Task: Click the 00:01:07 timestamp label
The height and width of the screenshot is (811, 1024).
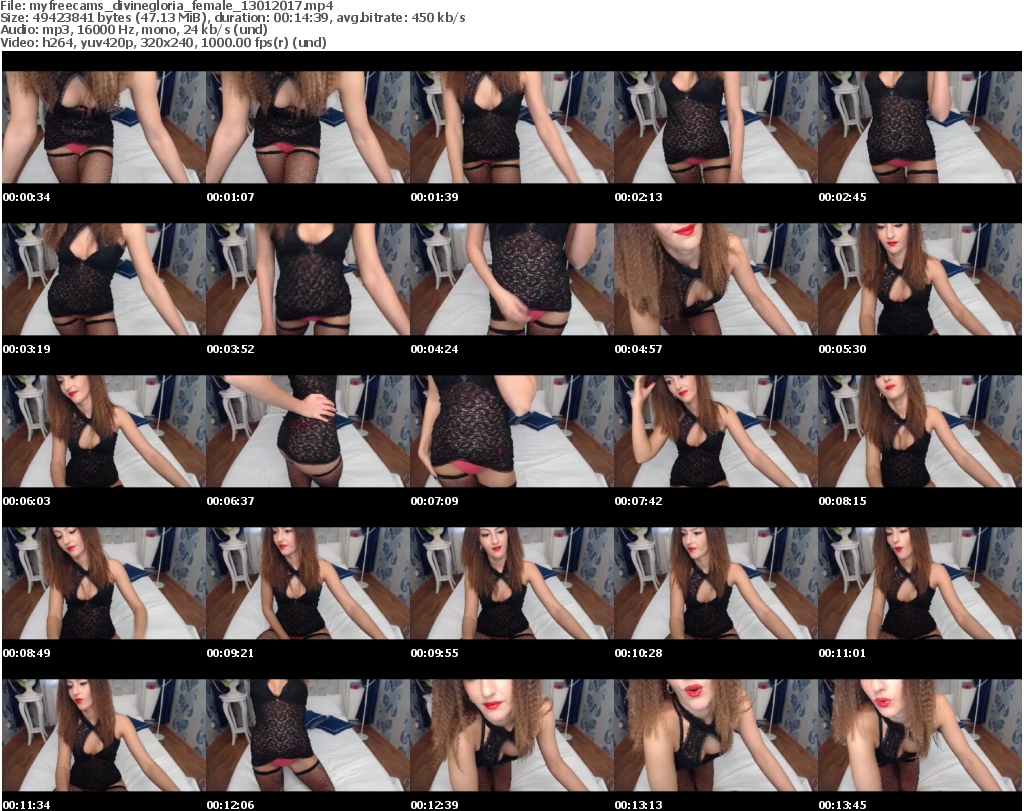Action: (231, 197)
